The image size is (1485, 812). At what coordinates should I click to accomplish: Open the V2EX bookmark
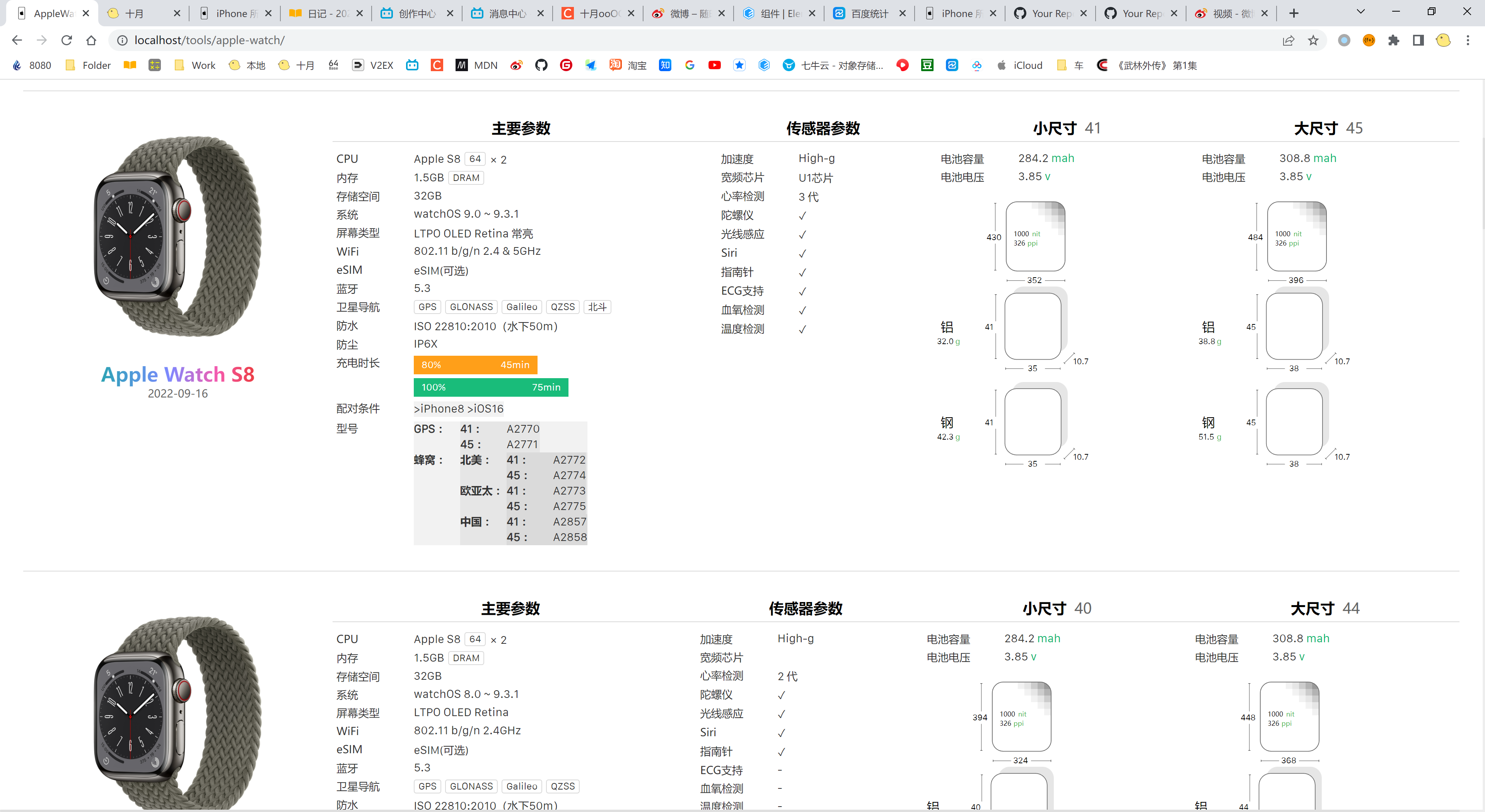point(372,65)
